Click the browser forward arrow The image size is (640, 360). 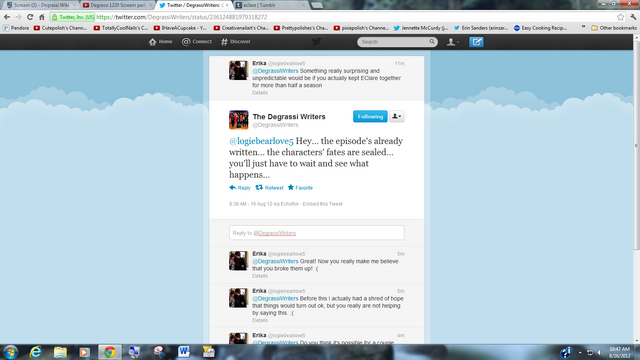(18, 17)
